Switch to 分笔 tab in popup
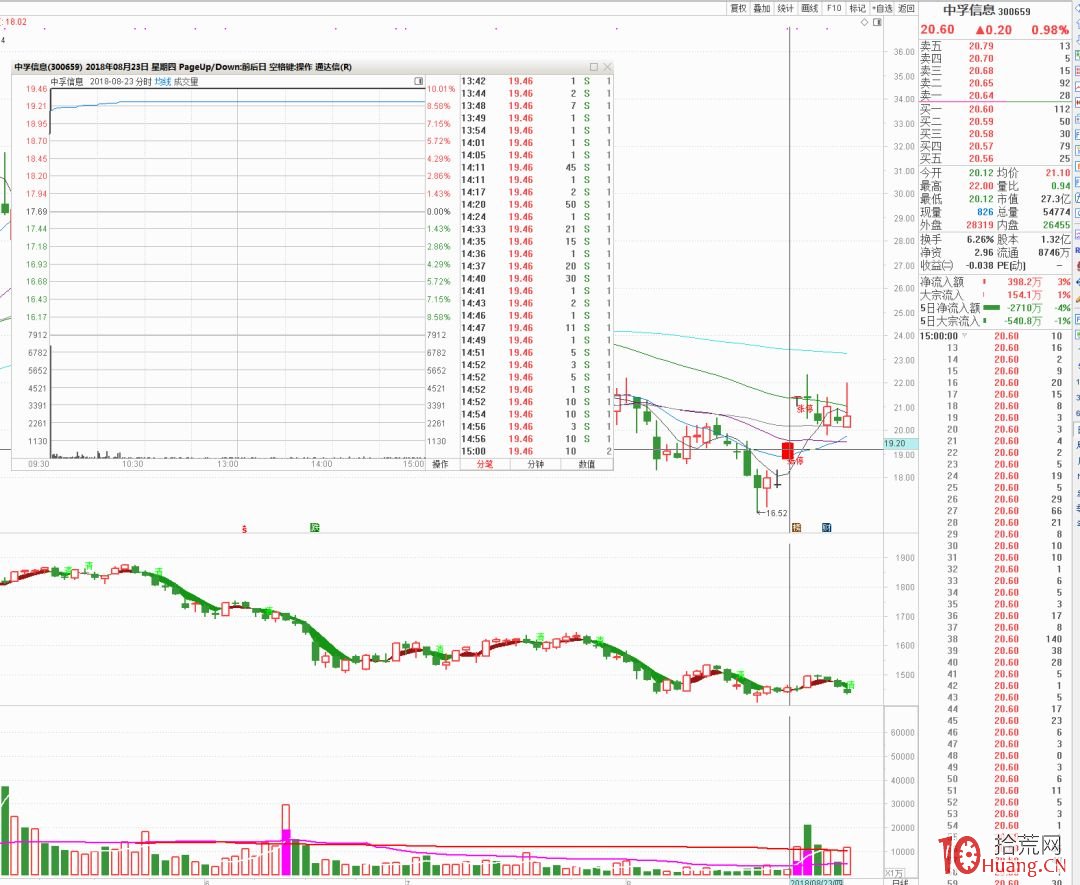1080x885 pixels. 485,464
